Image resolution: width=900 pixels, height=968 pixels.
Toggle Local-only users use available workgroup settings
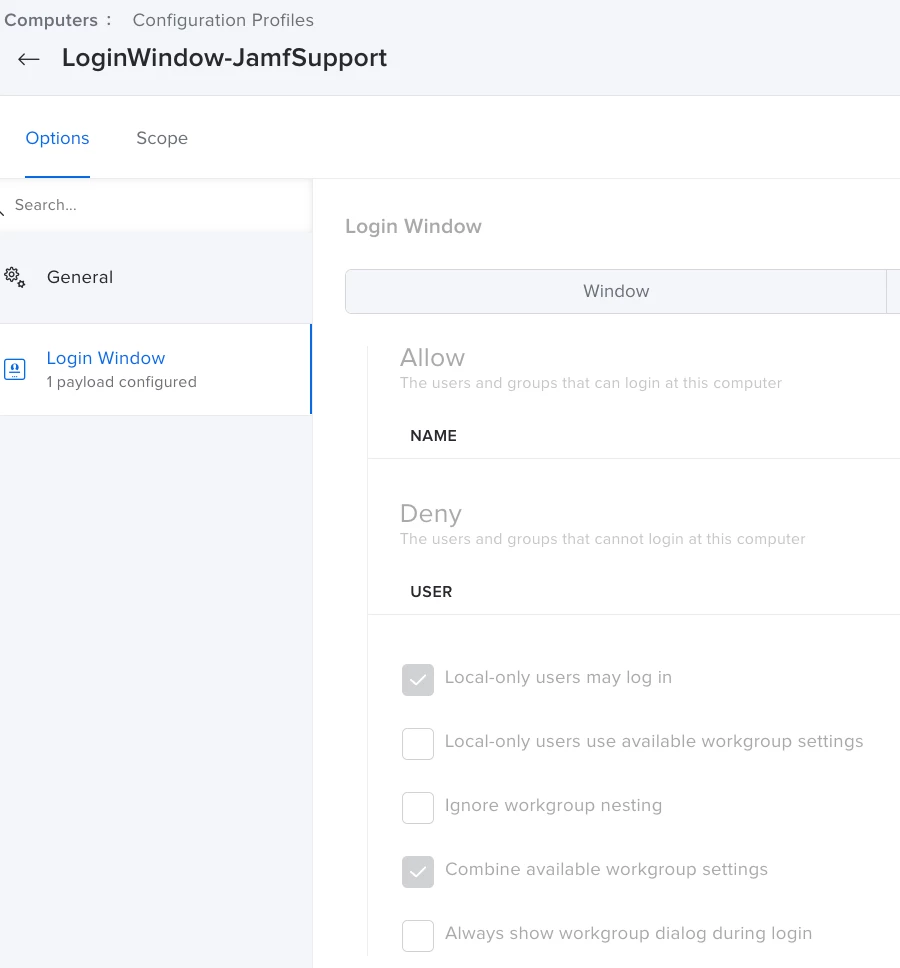[x=418, y=744]
